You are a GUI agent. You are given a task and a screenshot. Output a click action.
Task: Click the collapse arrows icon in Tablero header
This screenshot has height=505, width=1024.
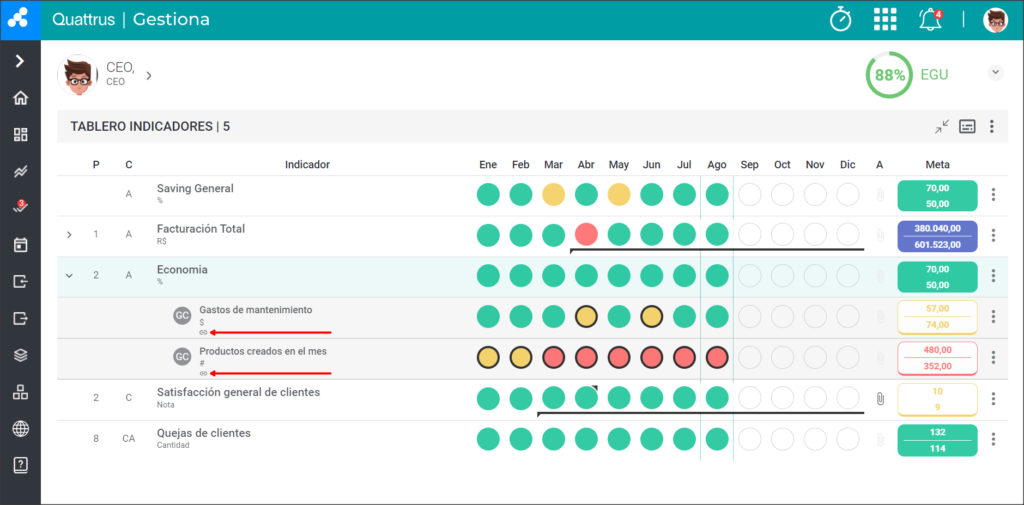click(941, 127)
